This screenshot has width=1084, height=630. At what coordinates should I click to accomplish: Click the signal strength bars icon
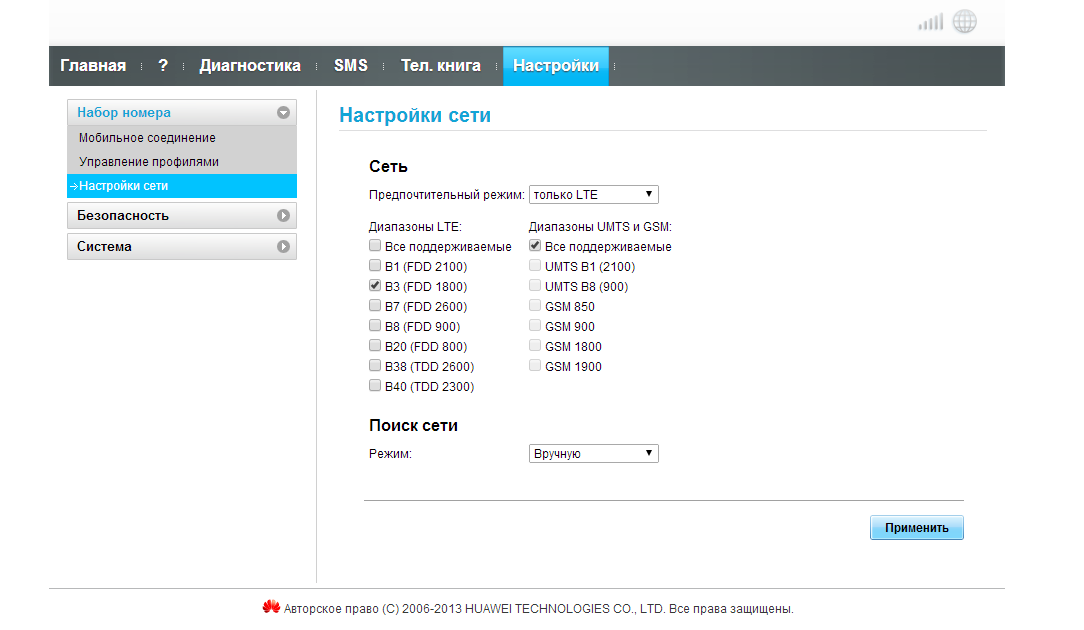(930, 22)
